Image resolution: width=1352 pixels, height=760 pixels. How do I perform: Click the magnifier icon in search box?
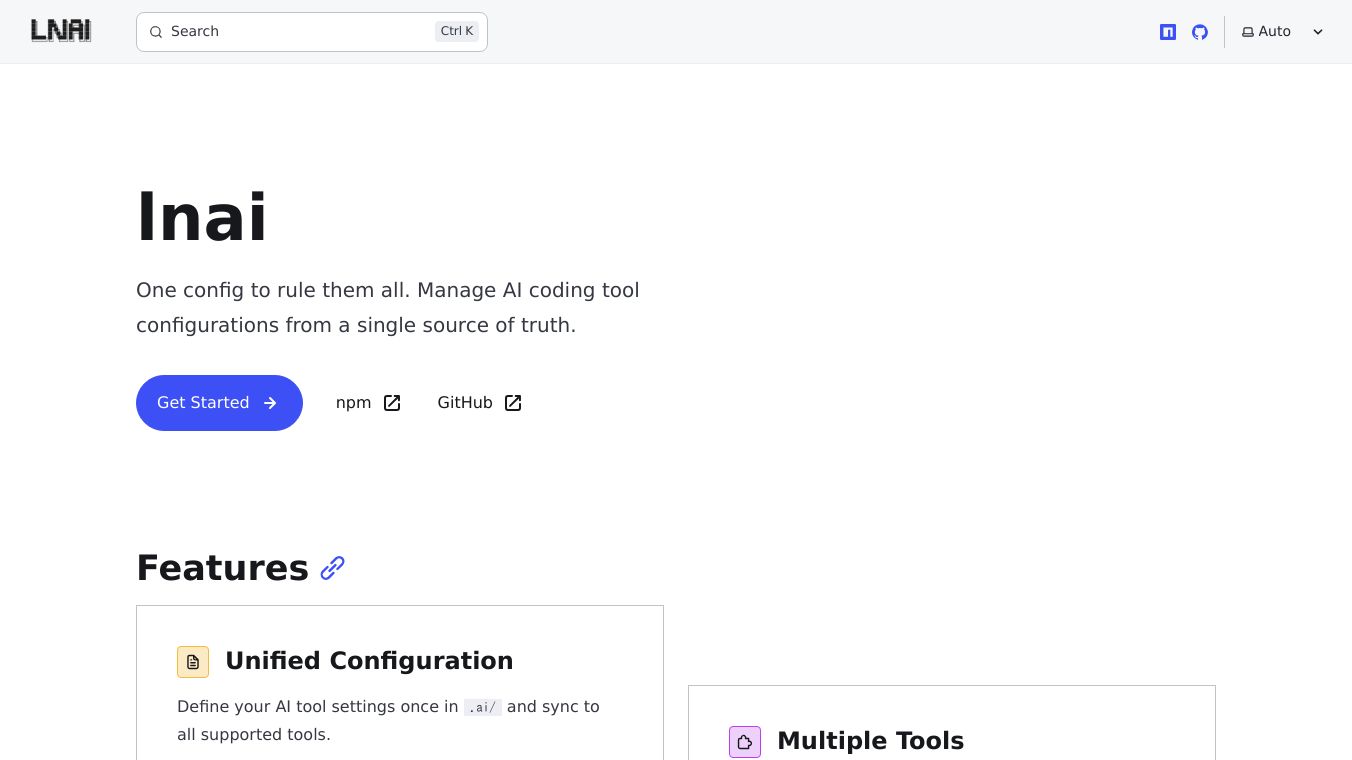pyautogui.click(x=156, y=32)
